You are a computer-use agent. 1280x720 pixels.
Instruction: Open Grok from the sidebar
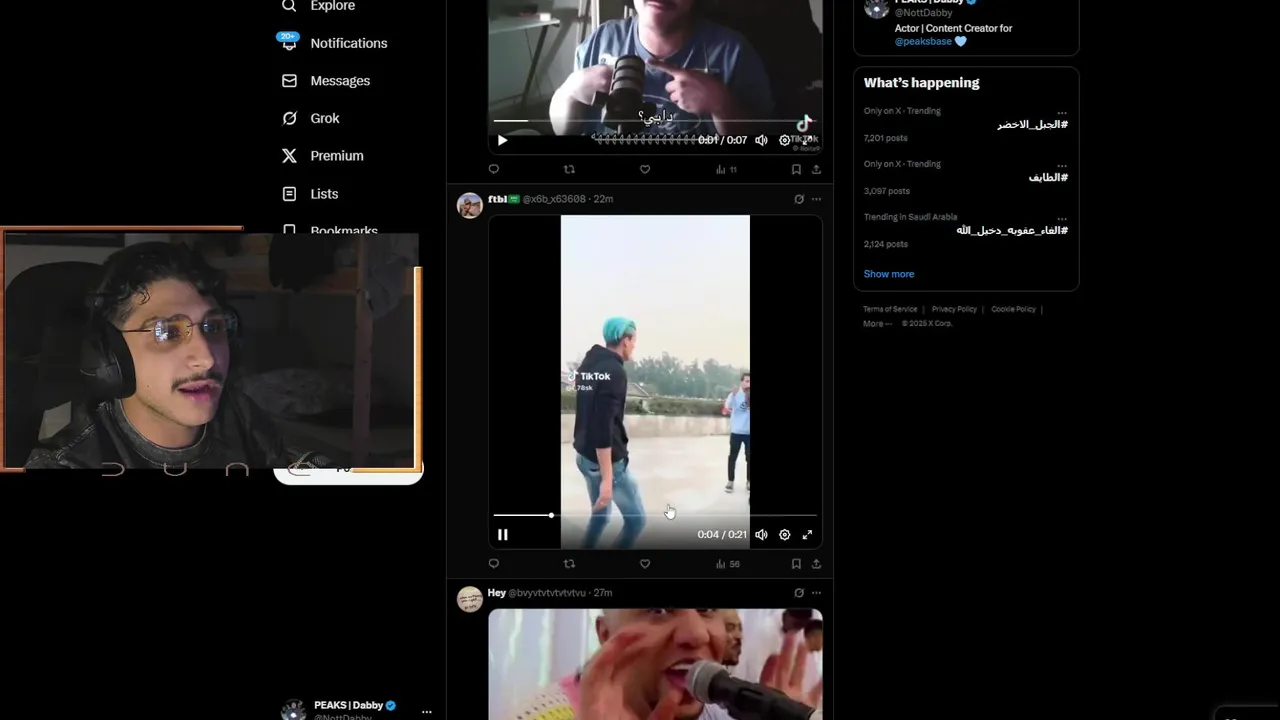[310, 118]
